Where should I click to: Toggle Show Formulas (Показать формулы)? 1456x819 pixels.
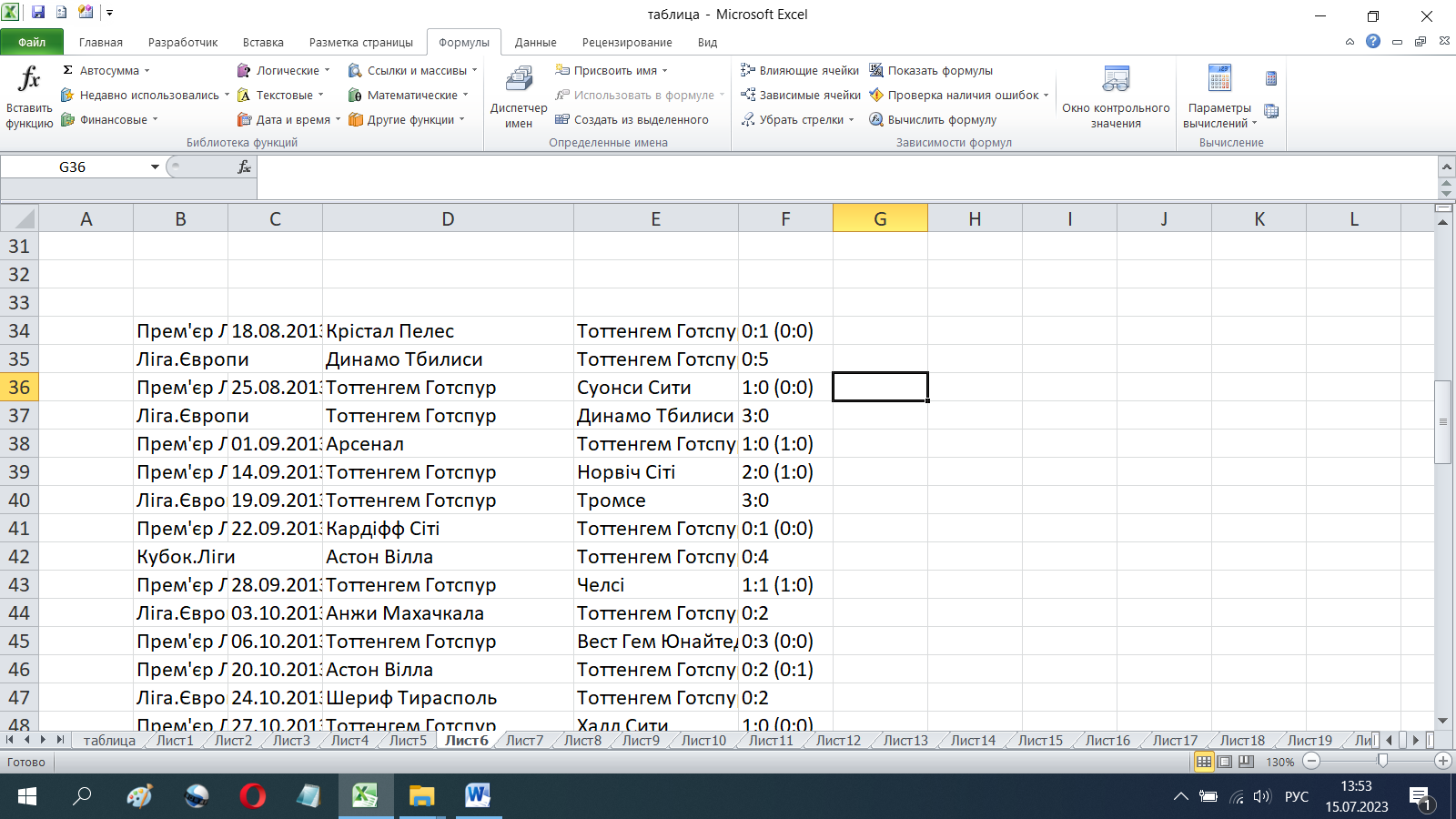pos(931,71)
